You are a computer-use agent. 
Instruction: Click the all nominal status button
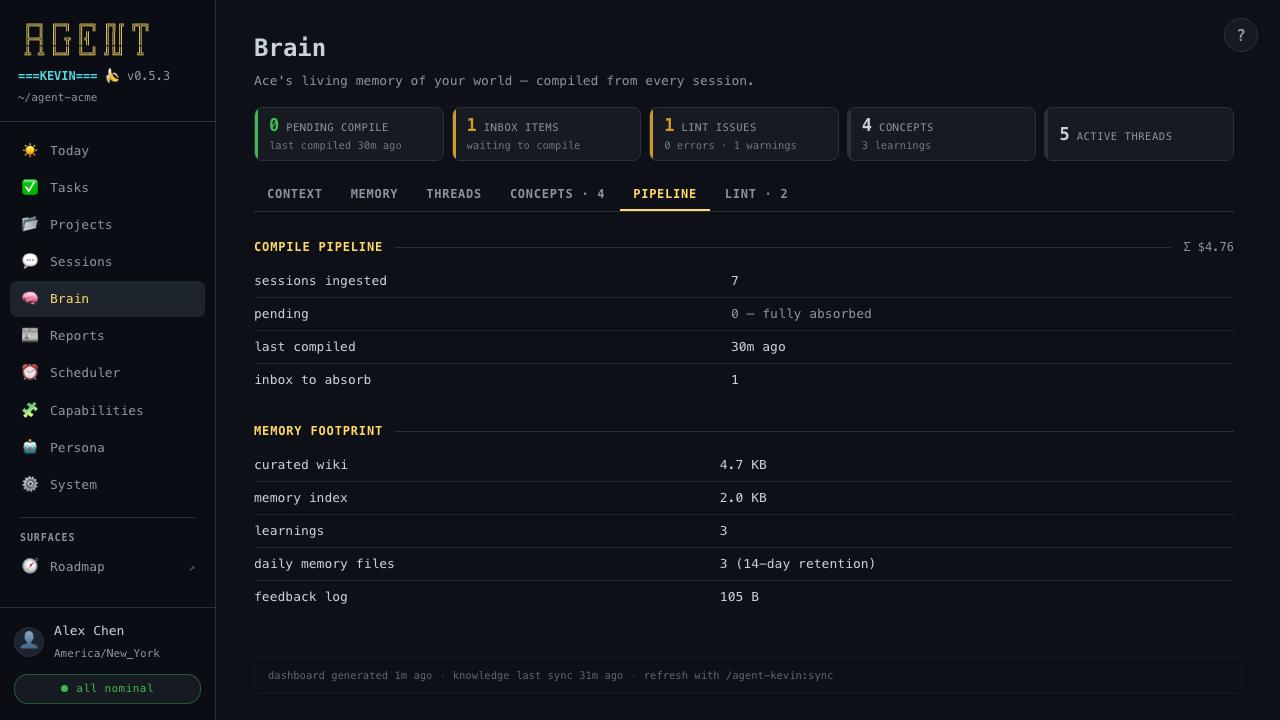coord(107,689)
